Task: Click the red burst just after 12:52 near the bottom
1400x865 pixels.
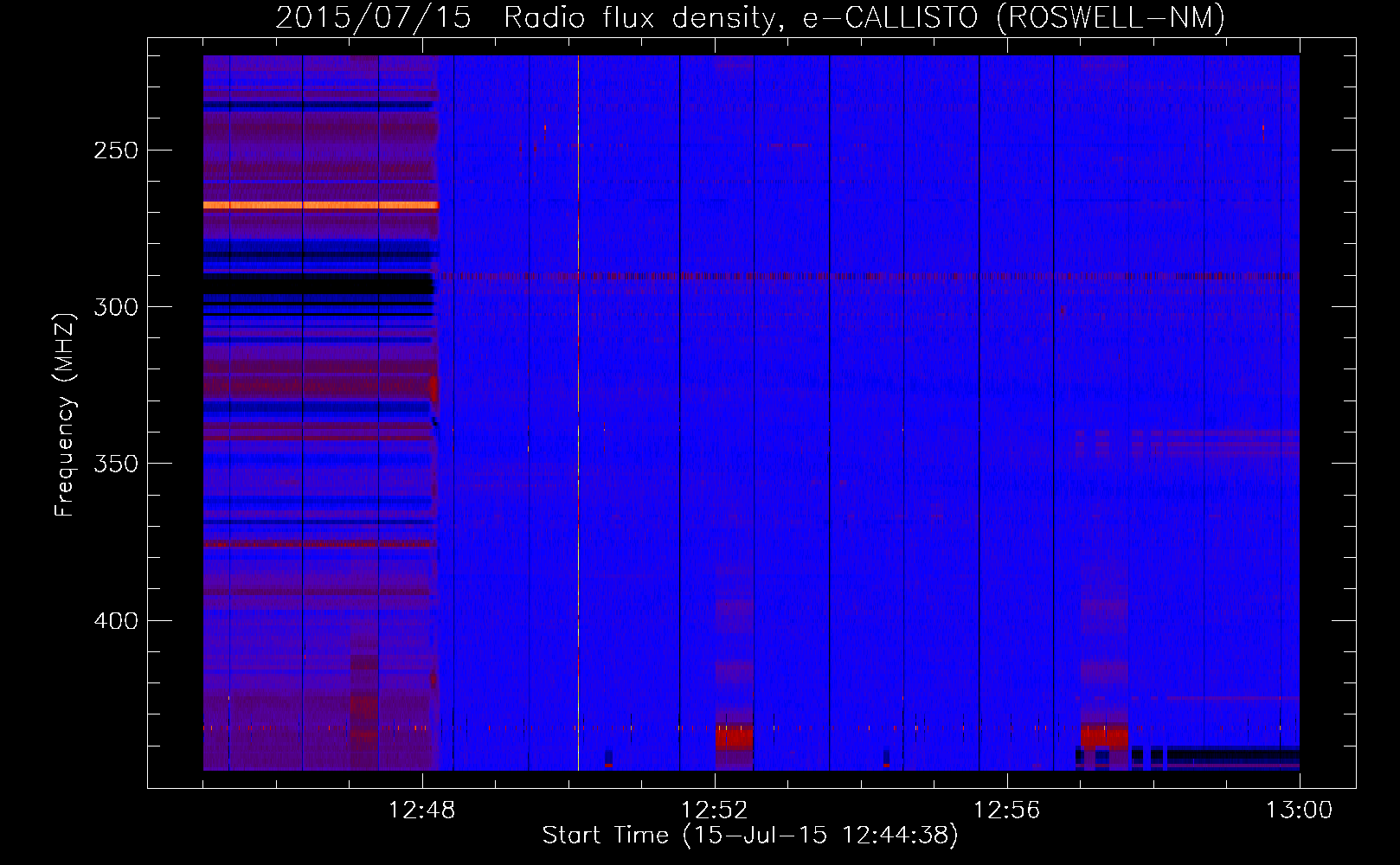Action: tap(734, 738)
